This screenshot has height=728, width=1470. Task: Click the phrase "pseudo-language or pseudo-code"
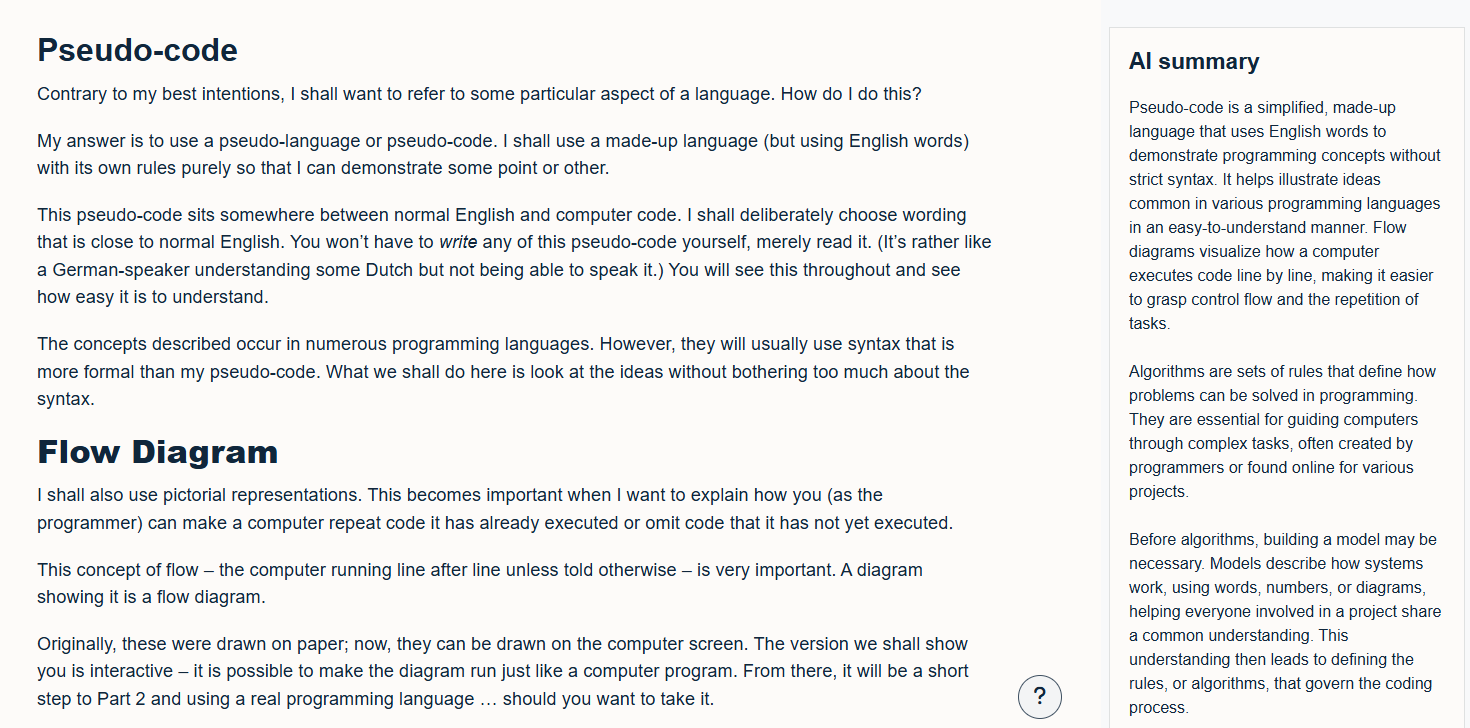pos(348,140)
